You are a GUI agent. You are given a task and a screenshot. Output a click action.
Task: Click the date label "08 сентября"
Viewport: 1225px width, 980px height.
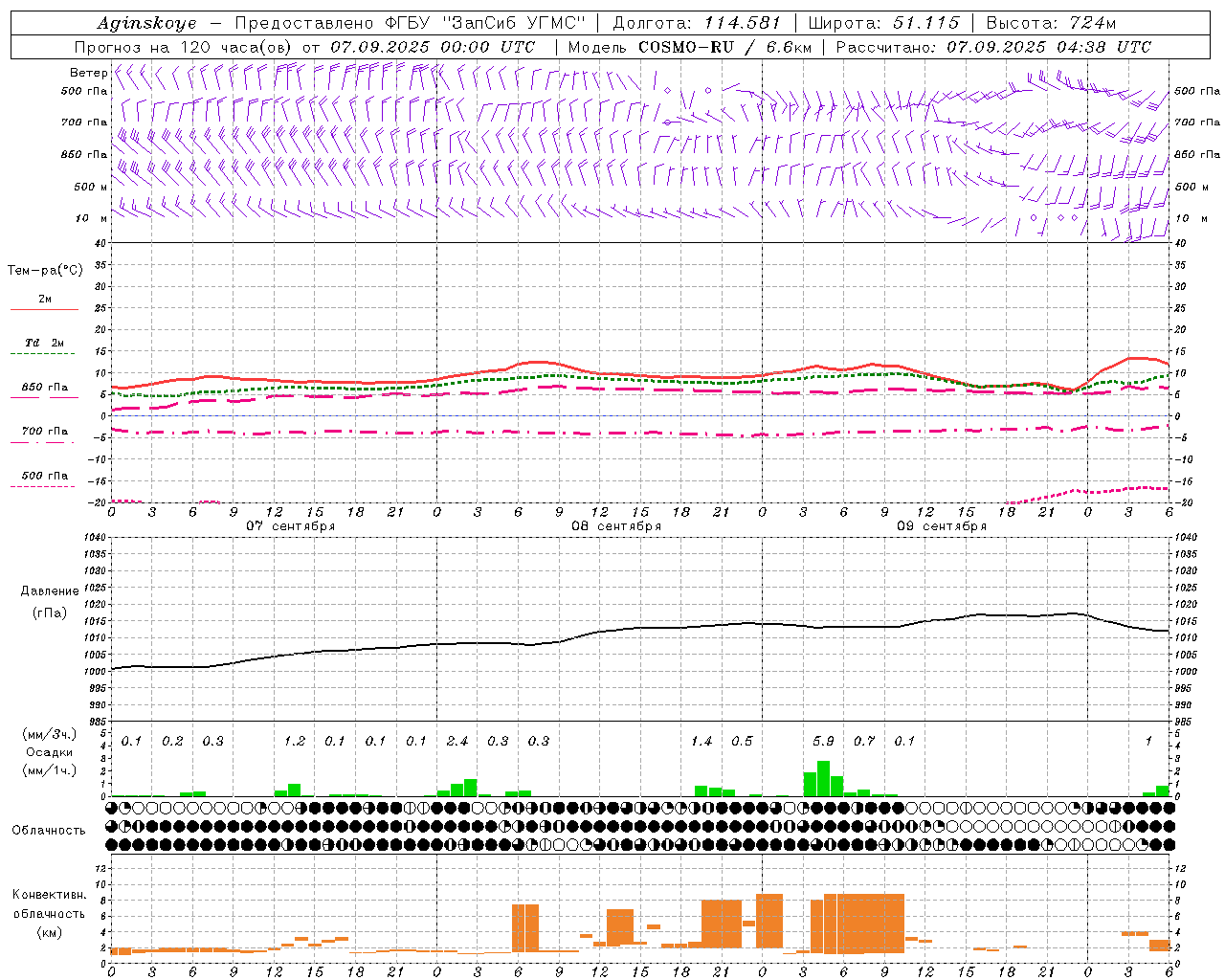pos(616,526)
